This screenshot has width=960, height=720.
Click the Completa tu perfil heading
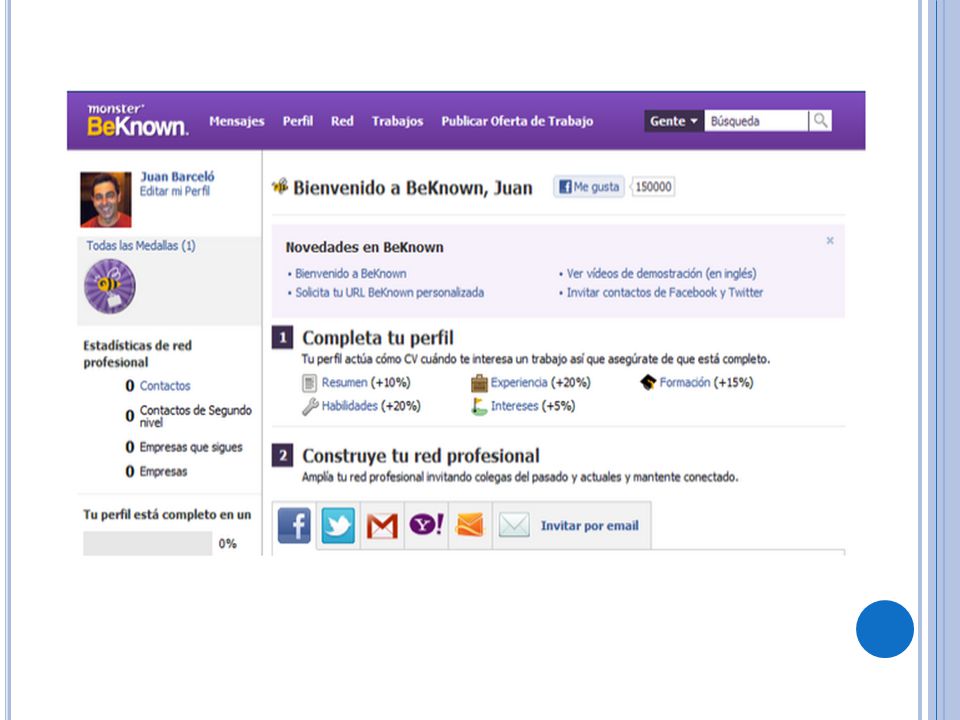coord(378,338)
